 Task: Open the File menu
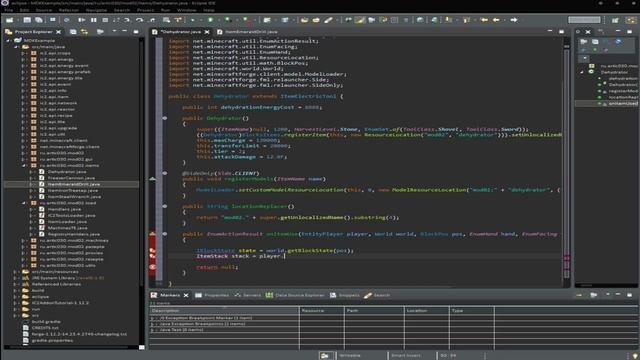[8, 10]
